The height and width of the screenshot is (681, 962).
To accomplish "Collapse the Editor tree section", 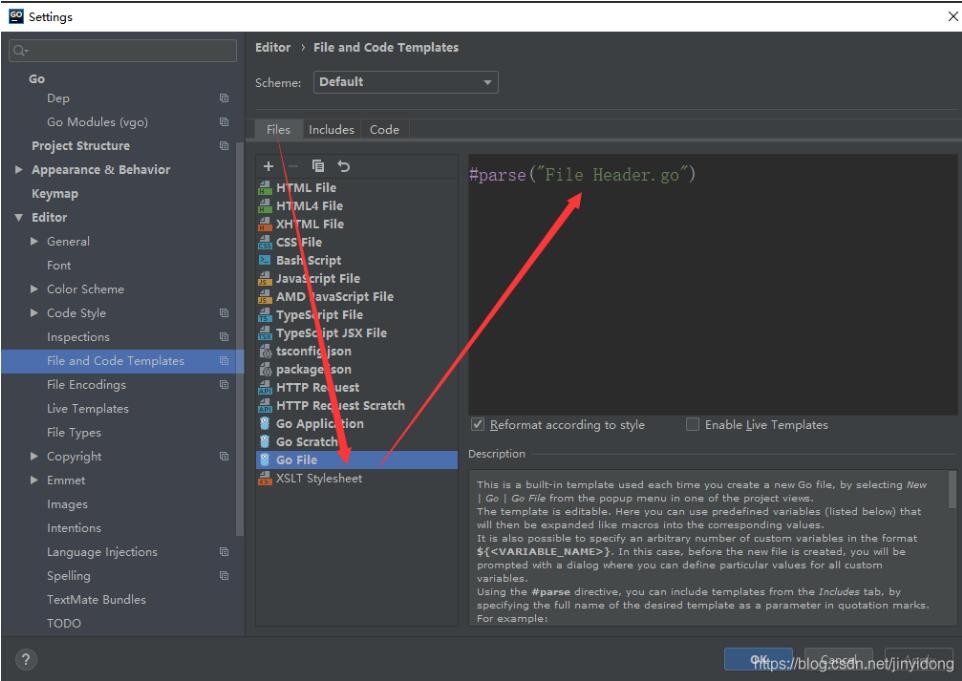I will point(20,218).
